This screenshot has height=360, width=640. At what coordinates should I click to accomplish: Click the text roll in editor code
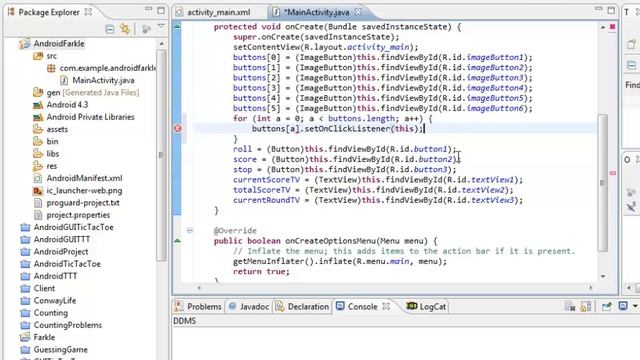click(x=242, y=149)
